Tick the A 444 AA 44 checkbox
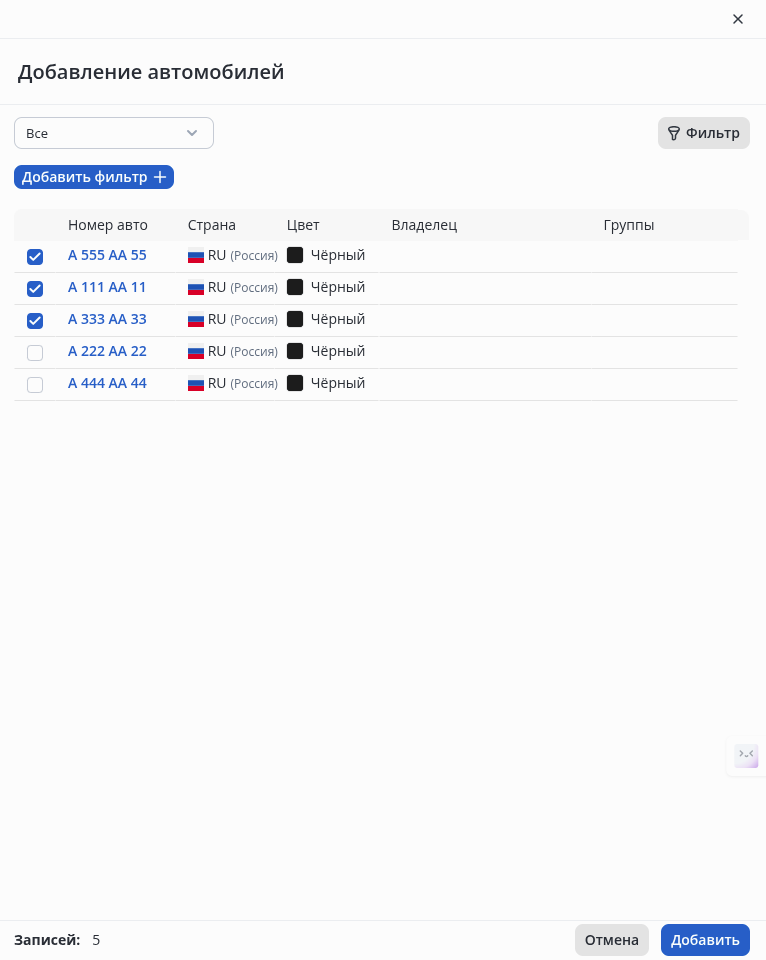 35,384
